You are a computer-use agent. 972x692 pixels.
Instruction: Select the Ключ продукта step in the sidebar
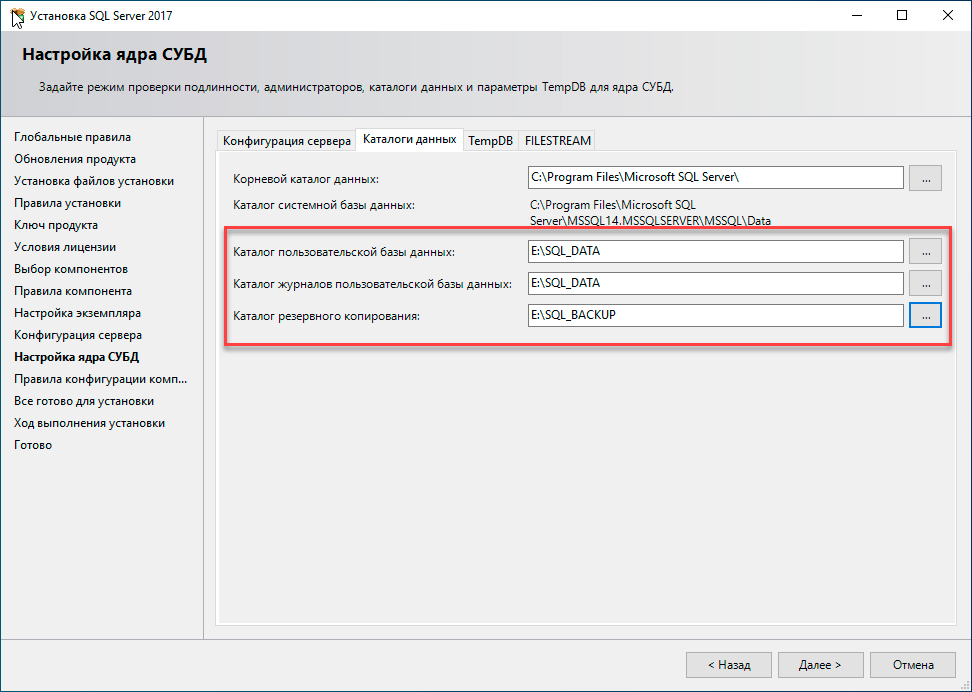(x=56, y=225)
